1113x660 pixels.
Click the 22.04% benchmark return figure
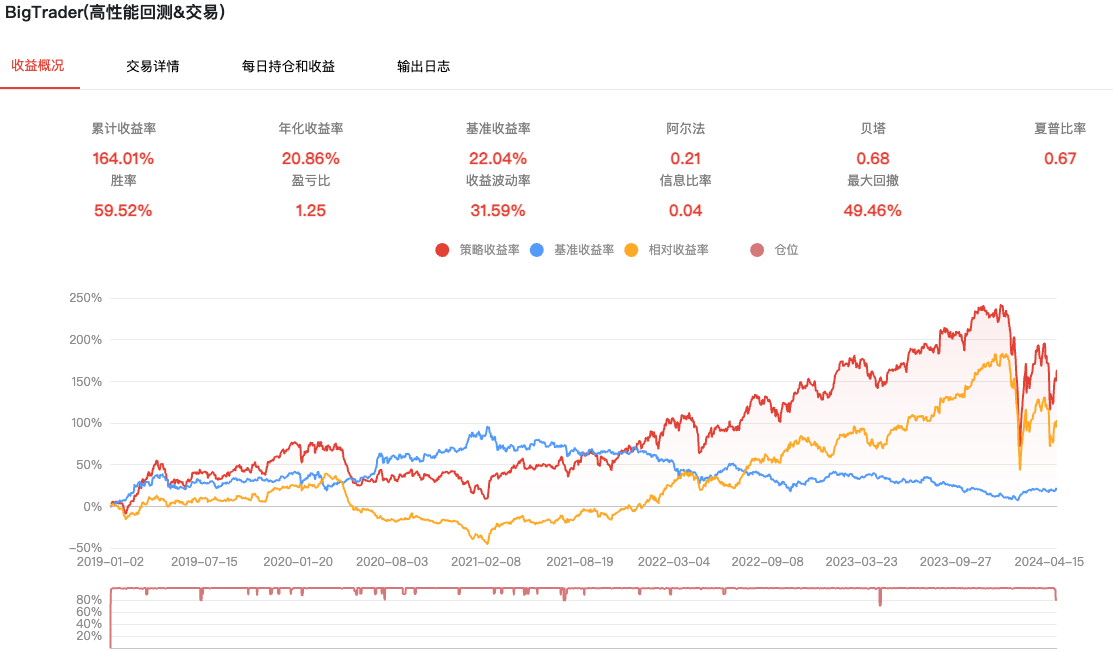[498, 158]
